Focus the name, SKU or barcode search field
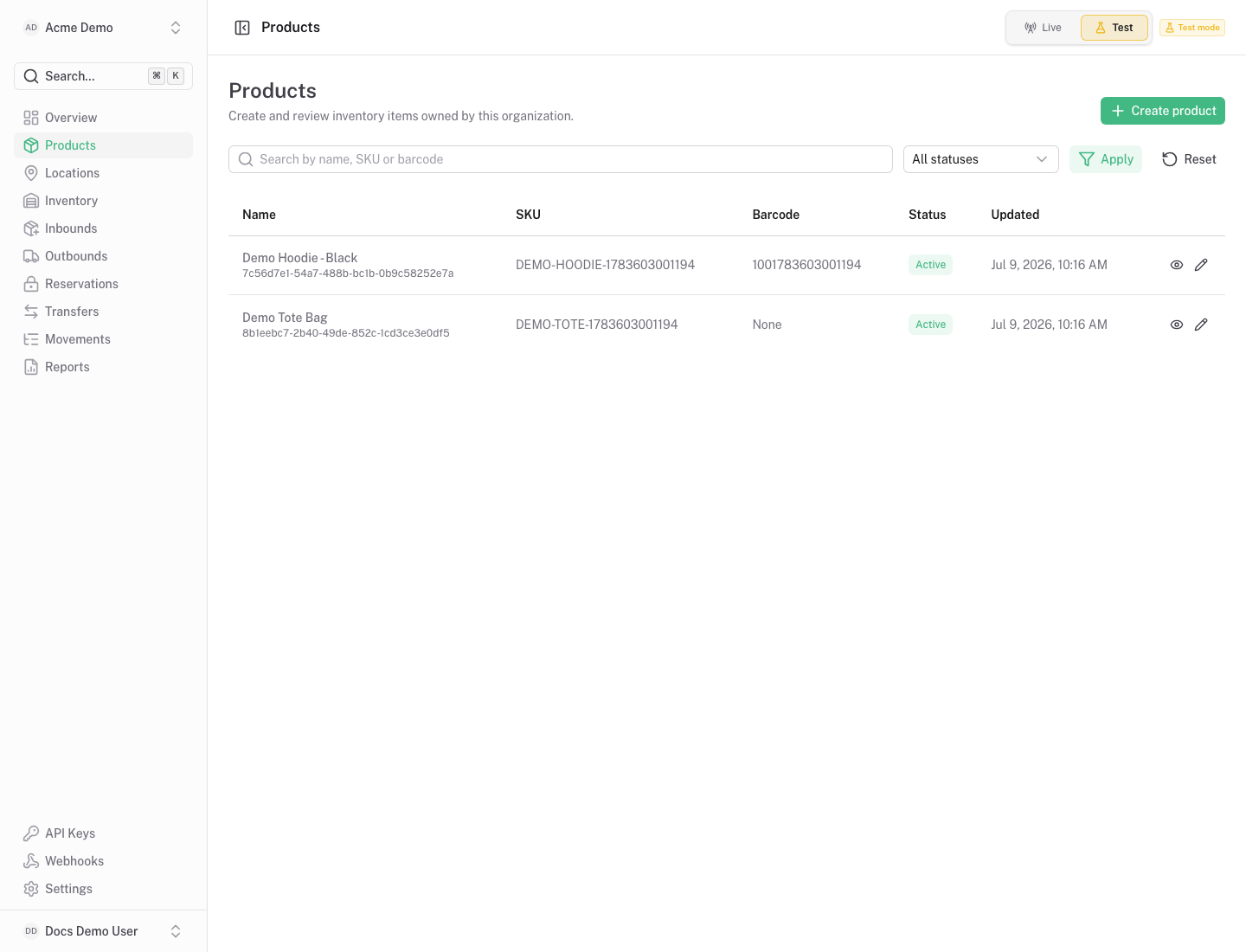 point(561,159)
